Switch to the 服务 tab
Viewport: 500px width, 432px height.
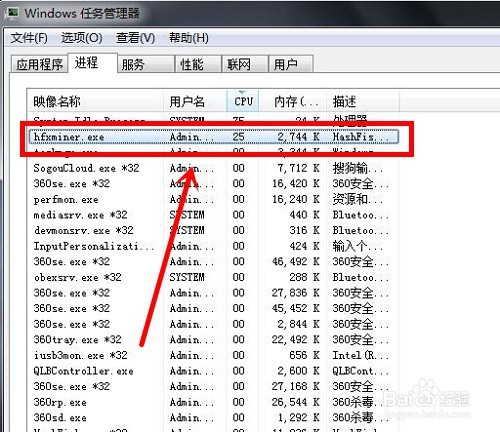coord(146,64)
